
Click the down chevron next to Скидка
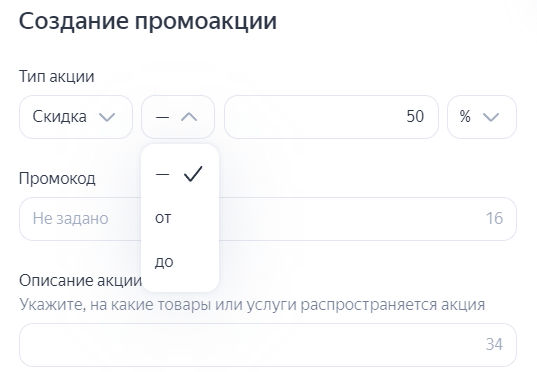point(107,117)
